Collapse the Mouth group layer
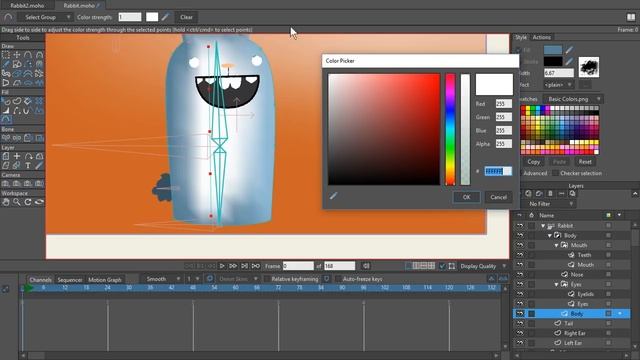The image size is (640, 360). pyautogui.click(x=556, y=245)
